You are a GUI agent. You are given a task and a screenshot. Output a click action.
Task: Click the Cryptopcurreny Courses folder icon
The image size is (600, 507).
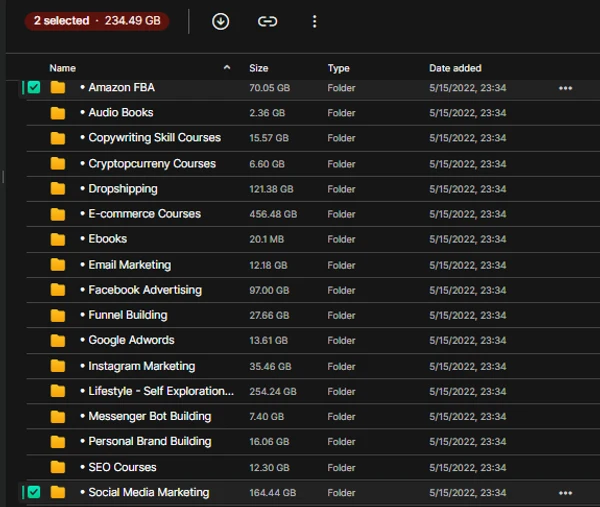coord(58,164)
